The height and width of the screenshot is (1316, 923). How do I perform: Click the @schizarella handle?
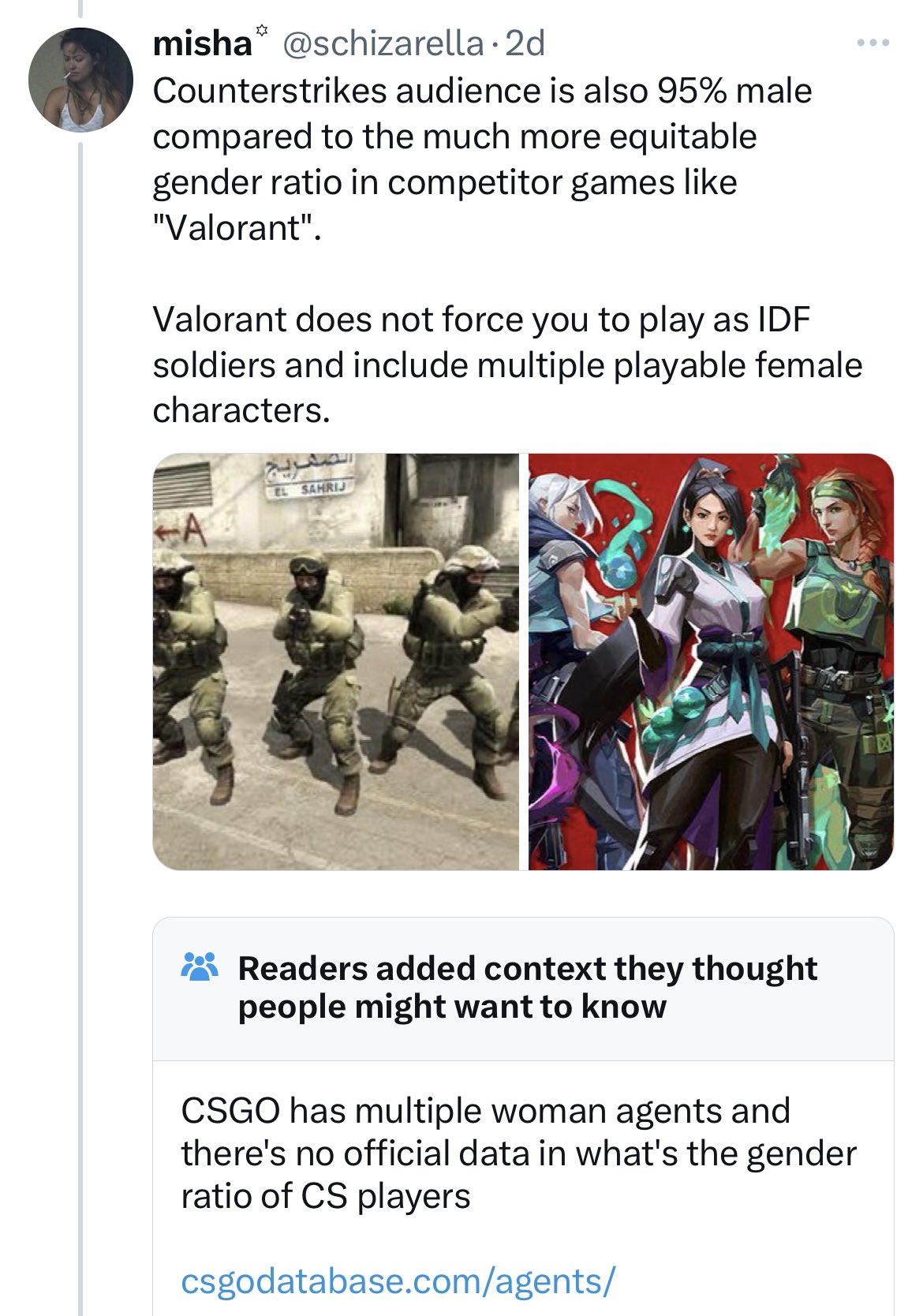[x=383, y=43]
